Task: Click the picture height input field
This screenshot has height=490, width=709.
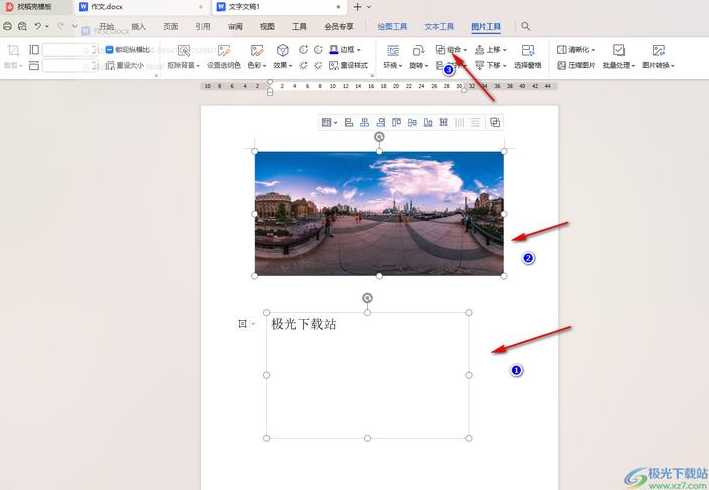Action: click(x=69, y=50)
